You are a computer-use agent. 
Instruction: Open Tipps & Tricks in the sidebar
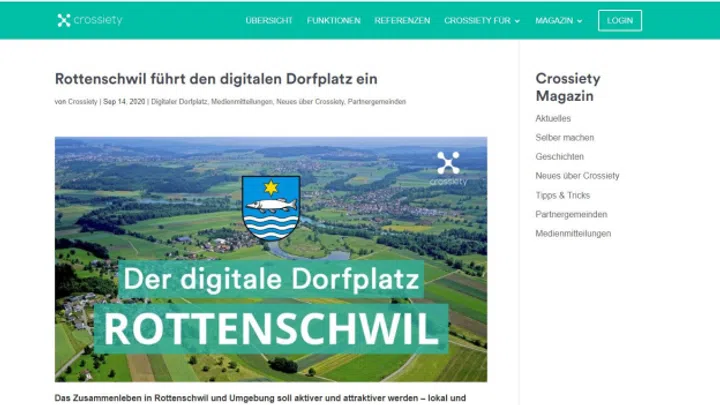pyautogui.click(x=562, y=195)
